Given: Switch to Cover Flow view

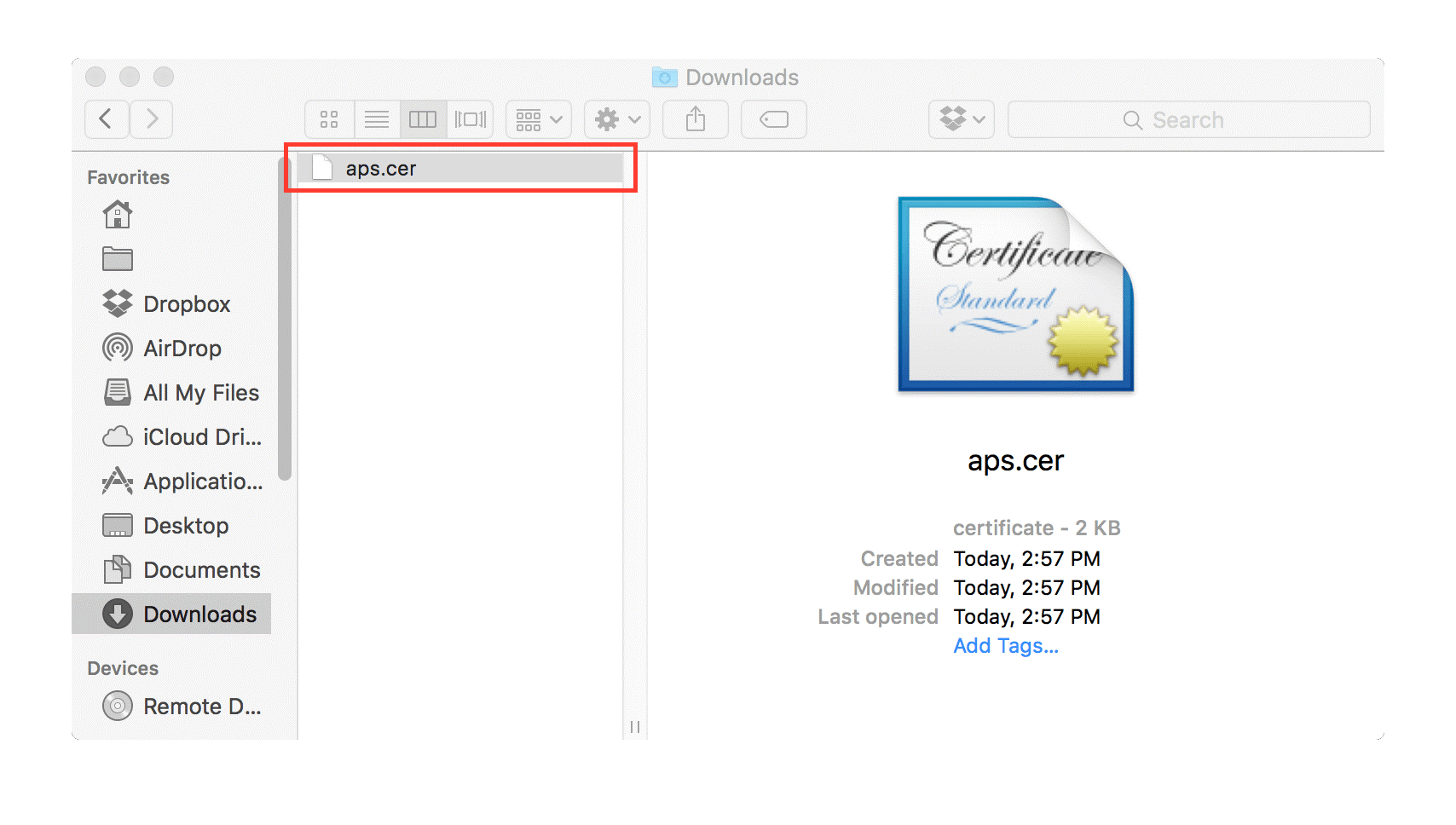Looking at the screenshot, I should (470, 119).
